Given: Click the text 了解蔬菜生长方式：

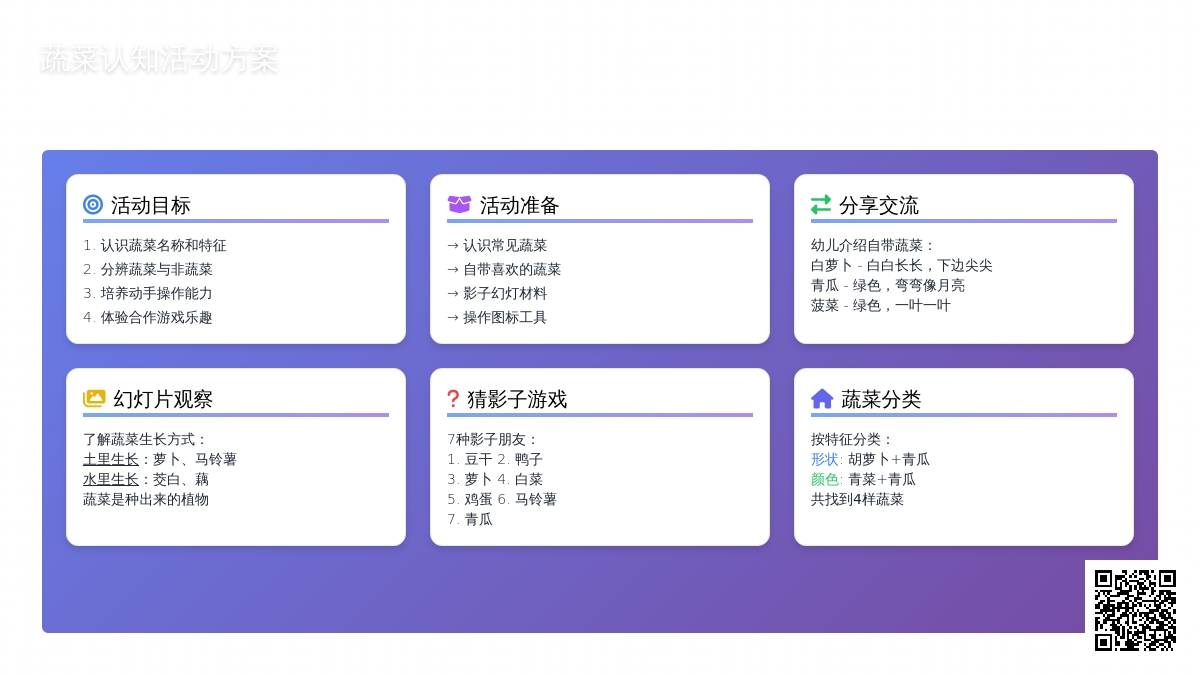Looking at the screenshot, I should point(146,439).
